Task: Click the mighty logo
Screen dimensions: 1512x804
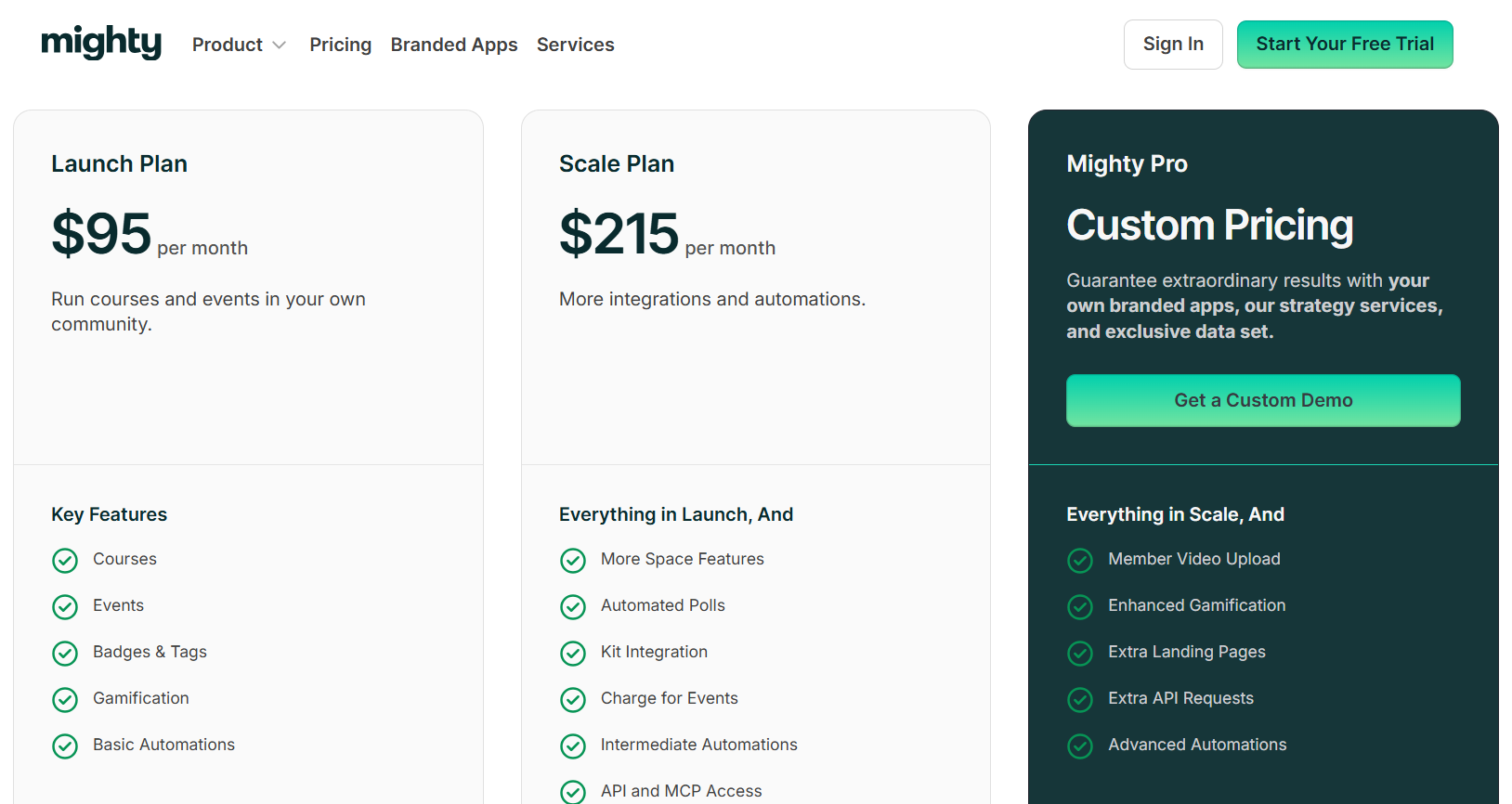Action: [101, 43]
